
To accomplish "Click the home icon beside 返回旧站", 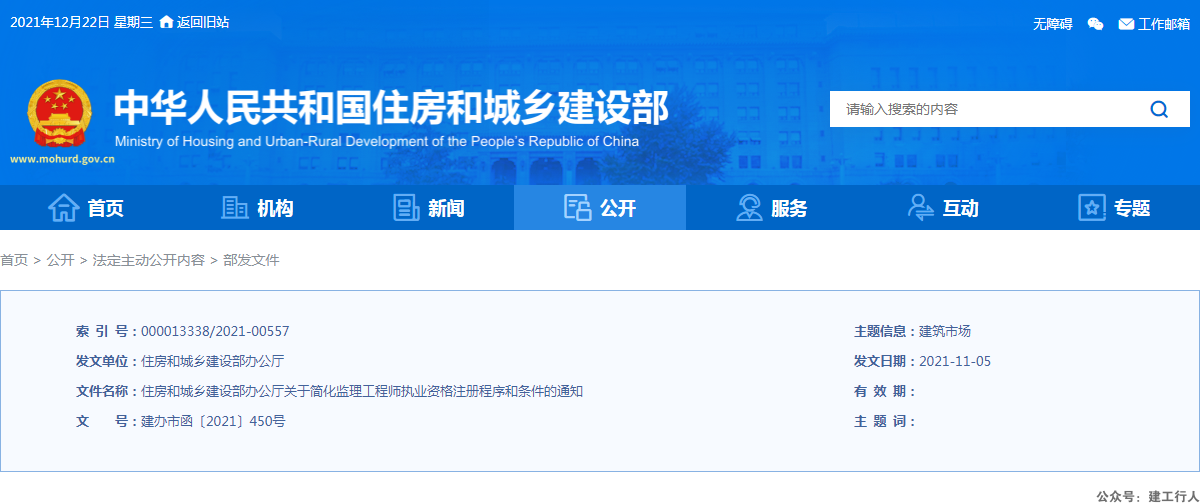I will pos(166,22).
